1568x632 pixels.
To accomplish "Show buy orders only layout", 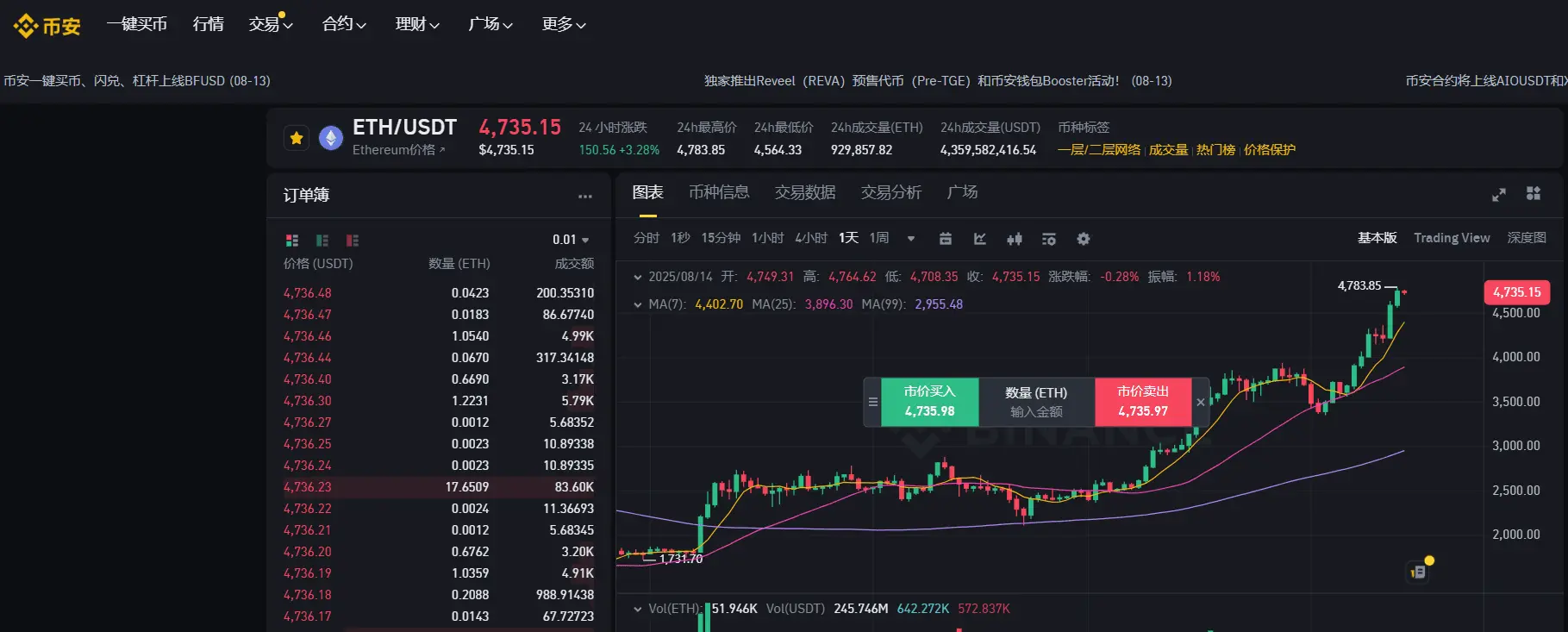I will click(x=322, y=241).
